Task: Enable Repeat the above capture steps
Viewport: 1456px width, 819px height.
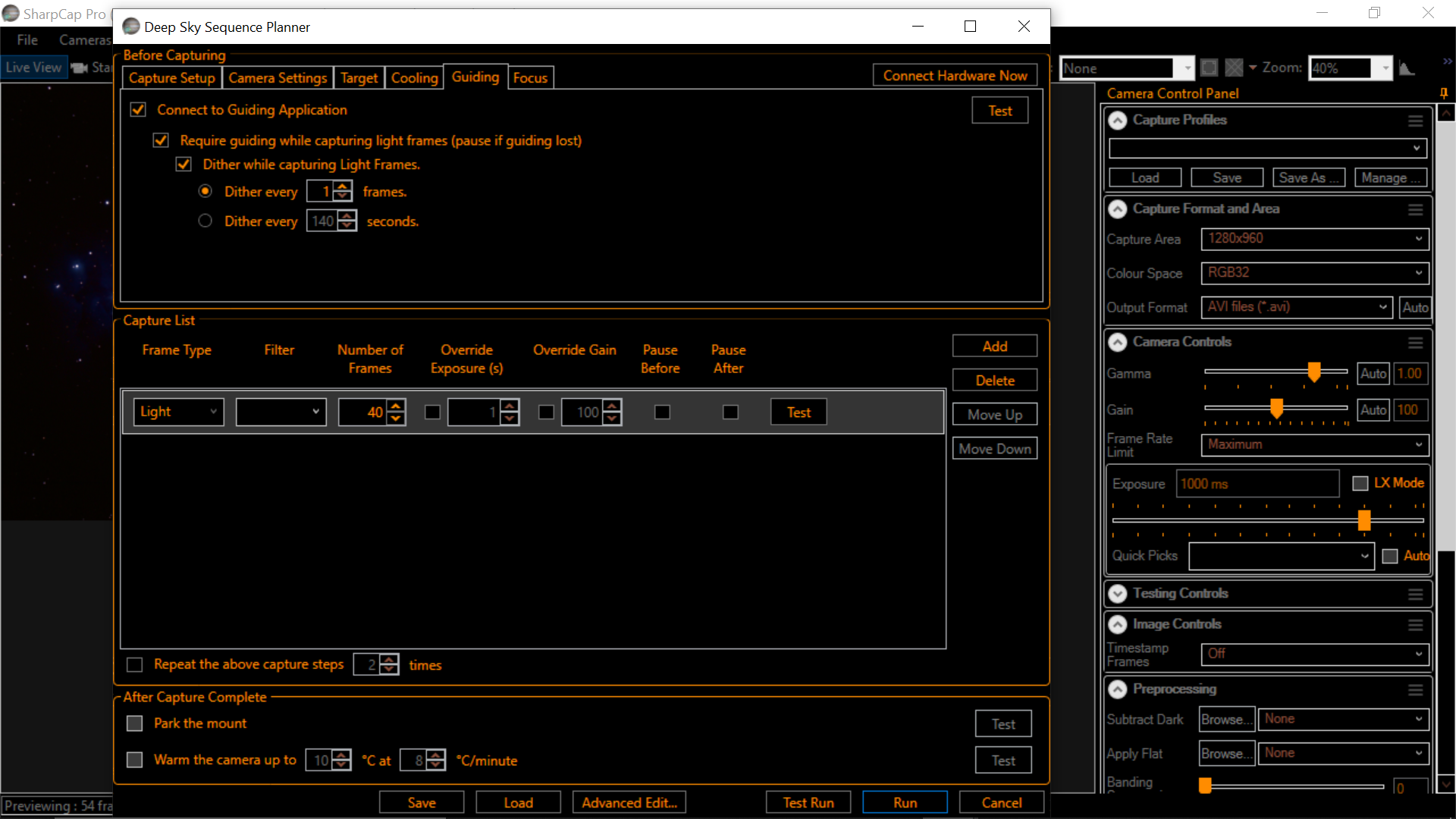Action: tap(134, 665)
